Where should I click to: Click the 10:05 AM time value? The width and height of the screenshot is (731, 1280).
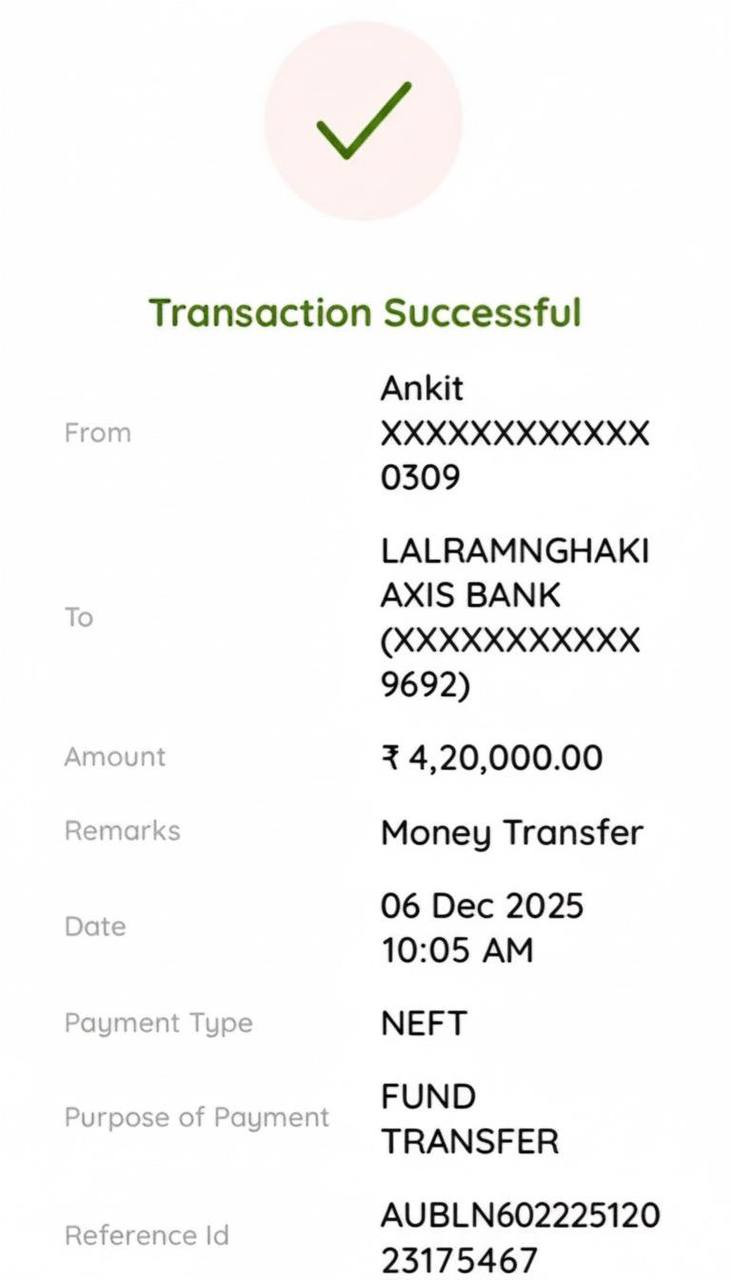coord(457,950)
